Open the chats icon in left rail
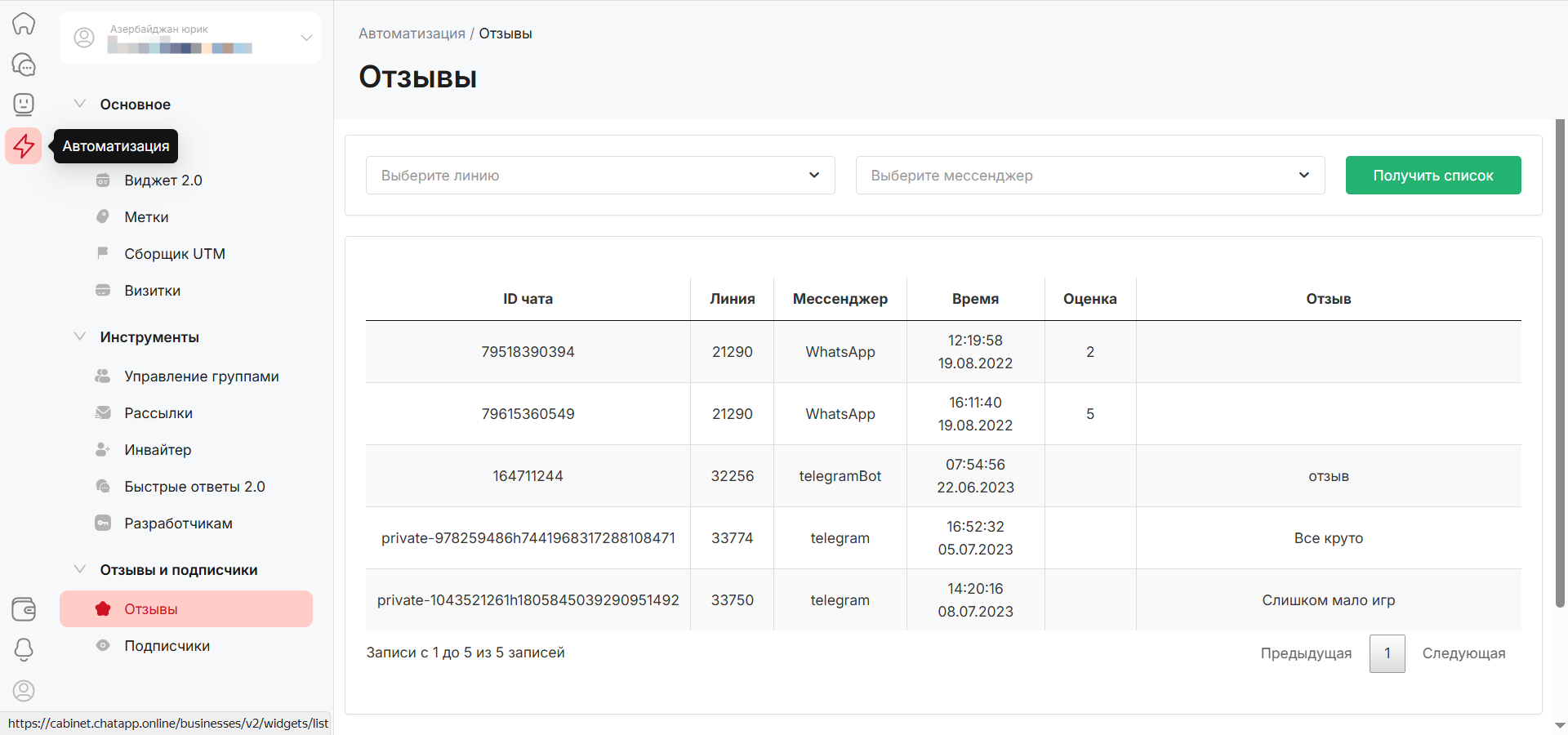1568x735 pixels. 24,64
